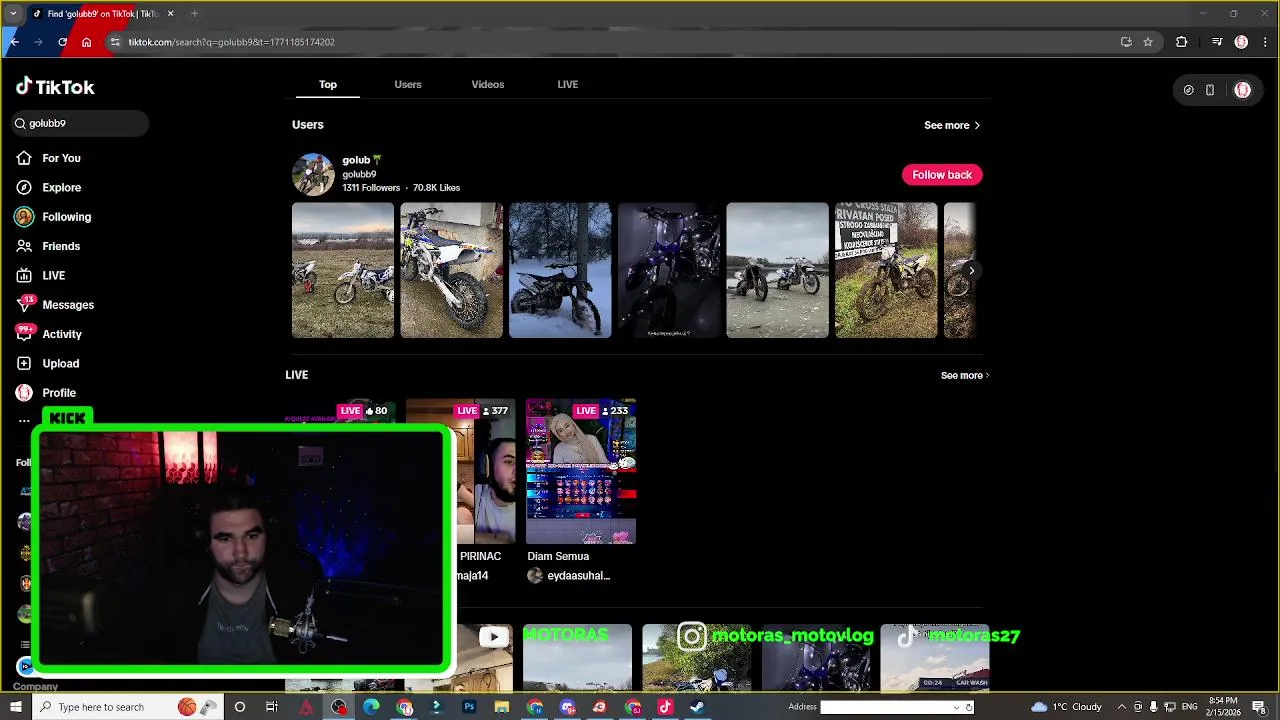
Task: Select the 'Find golubb9 on TikTok' browser tab
Action: click(x=103, y=14)
